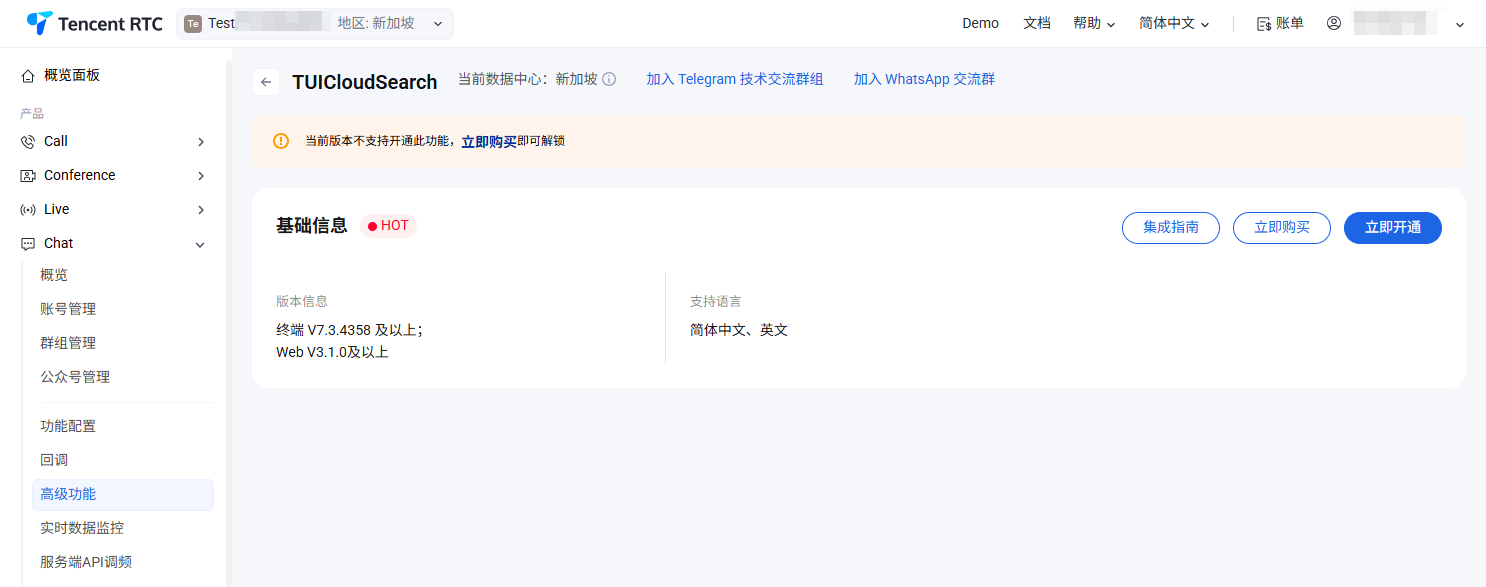Open 概览 under Chat
The width and height of the screenshot is (1486, 587).
(54, 275)
